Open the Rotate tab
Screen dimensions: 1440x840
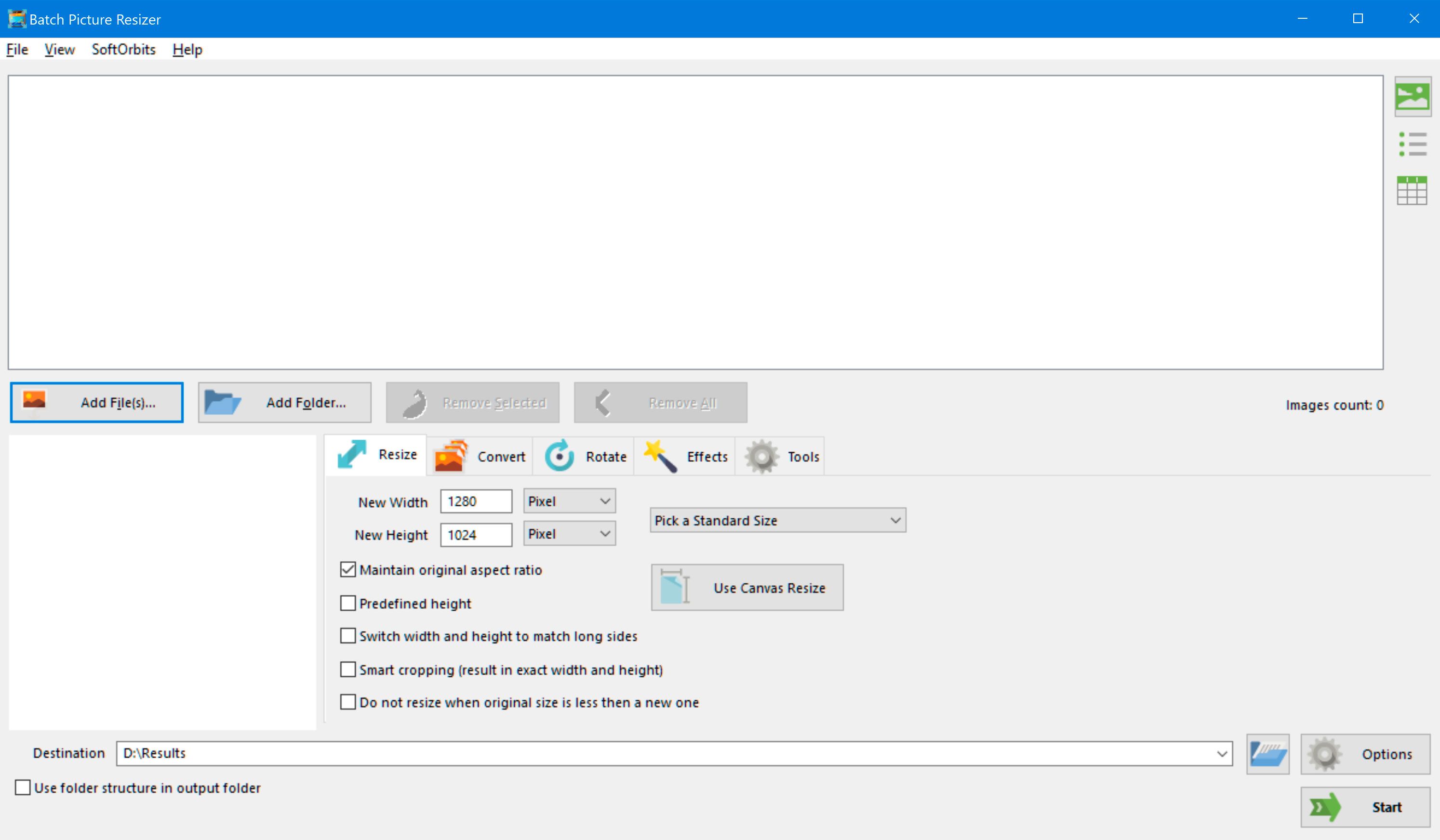pos(585,456)
